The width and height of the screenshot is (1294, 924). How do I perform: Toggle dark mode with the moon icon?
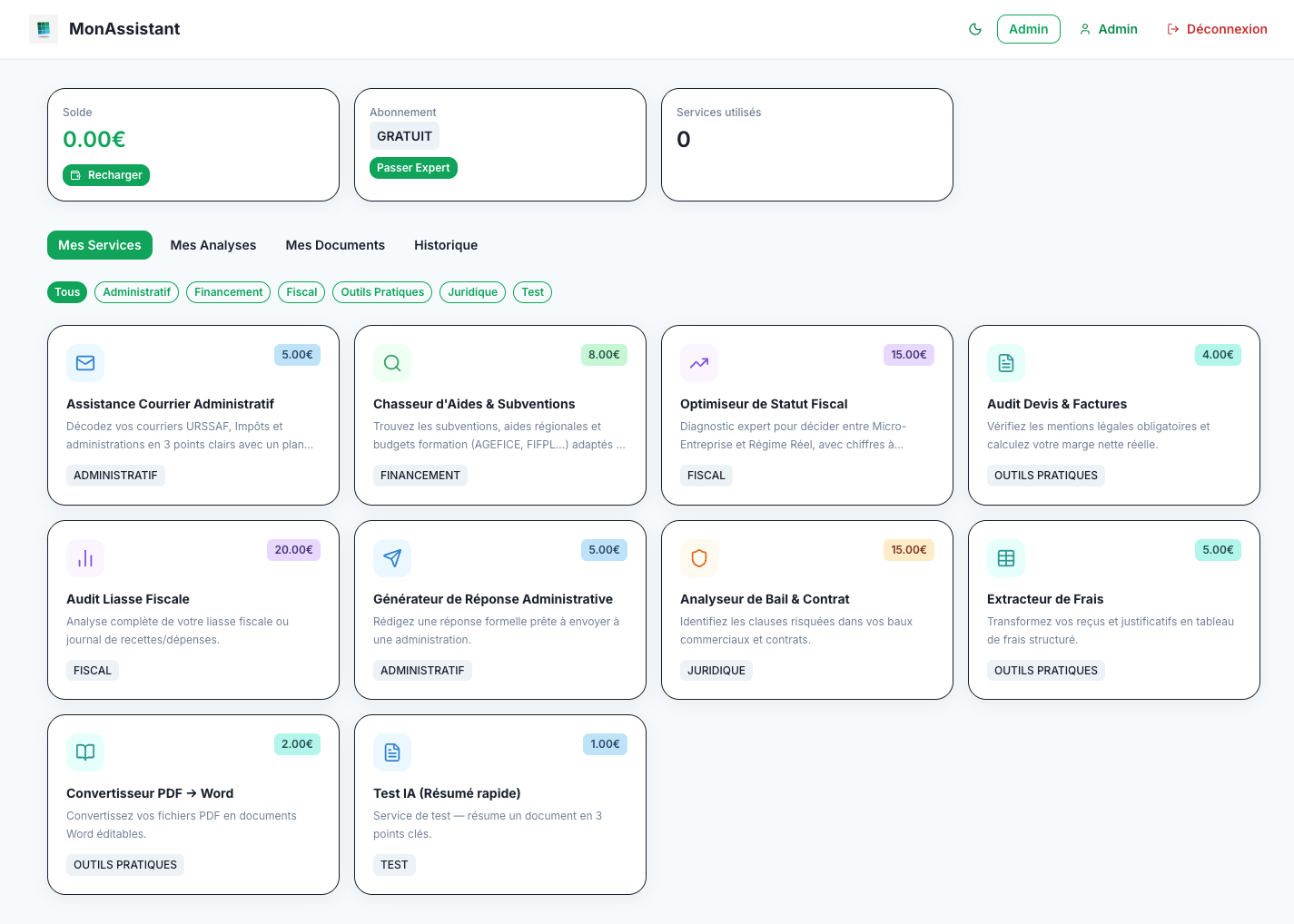(975, 29)
